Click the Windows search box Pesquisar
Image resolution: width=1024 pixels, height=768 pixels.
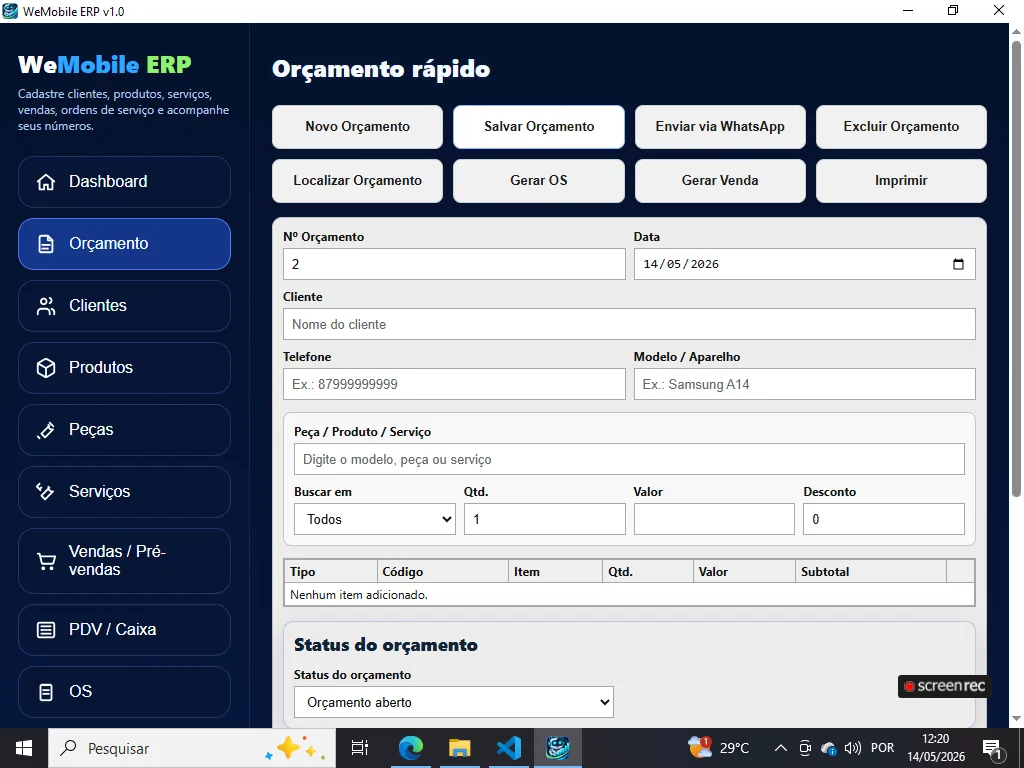[192, 748]
